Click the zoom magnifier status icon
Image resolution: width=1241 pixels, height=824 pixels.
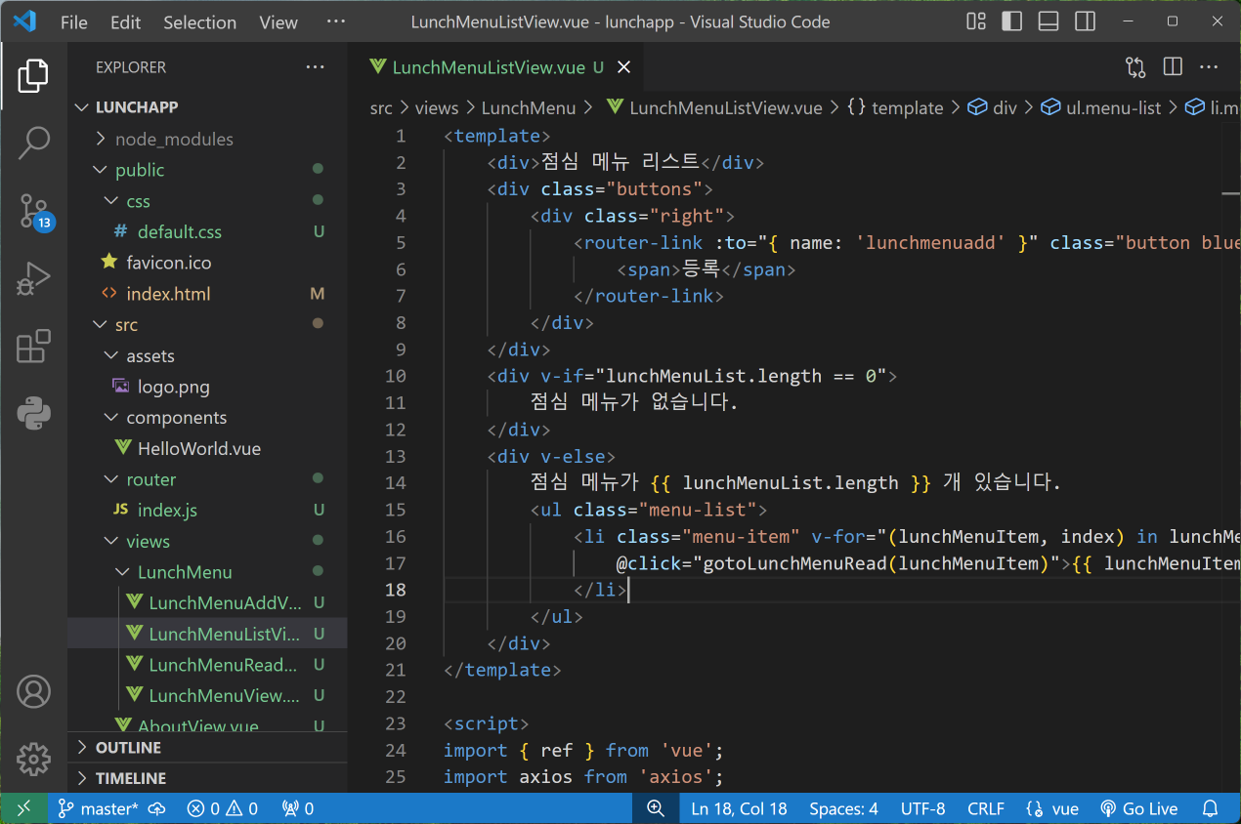pyautogui.click(x=655, y=808)
